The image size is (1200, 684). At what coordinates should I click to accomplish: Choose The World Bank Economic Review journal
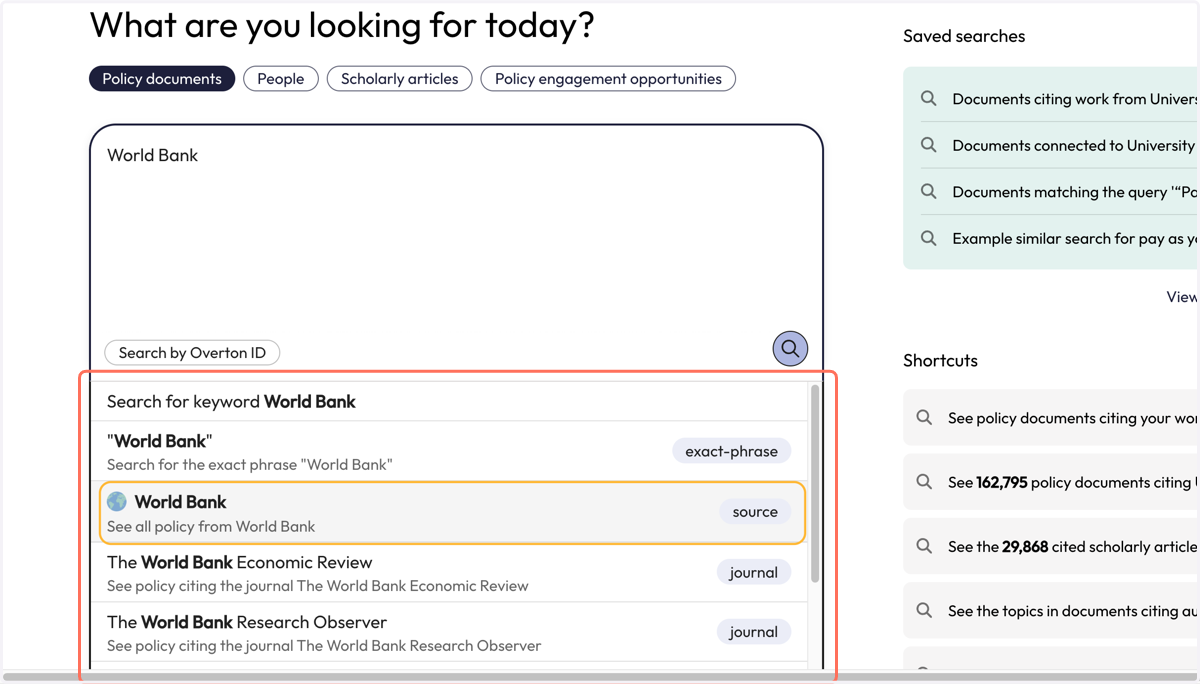pyautogui.click(x=449, y=572)
